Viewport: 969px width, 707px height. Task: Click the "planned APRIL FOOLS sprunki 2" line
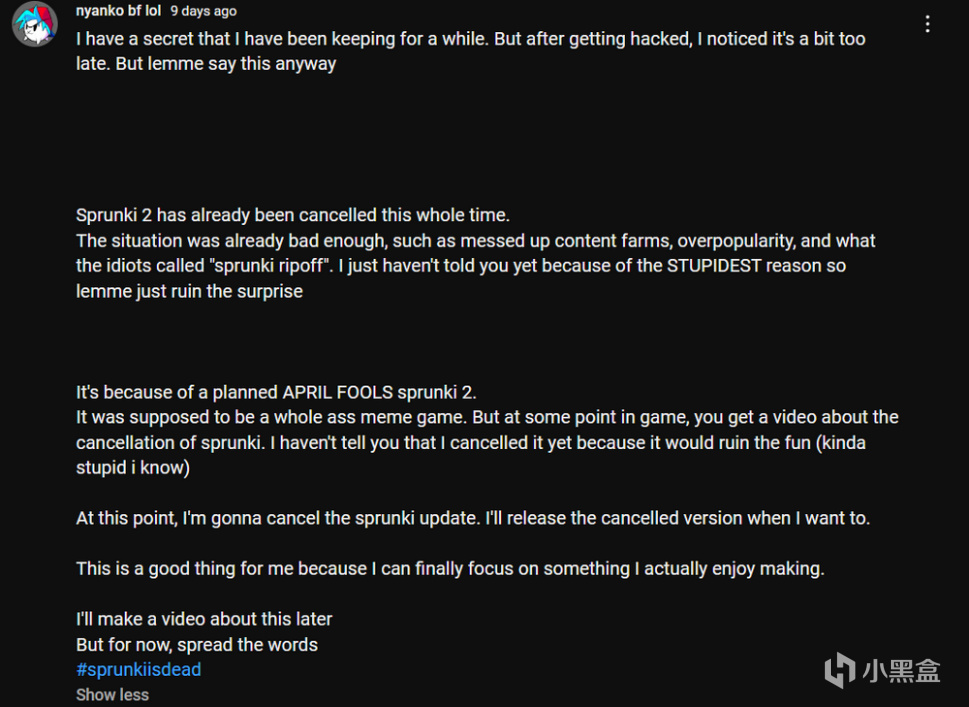click(x=283, y=392)
